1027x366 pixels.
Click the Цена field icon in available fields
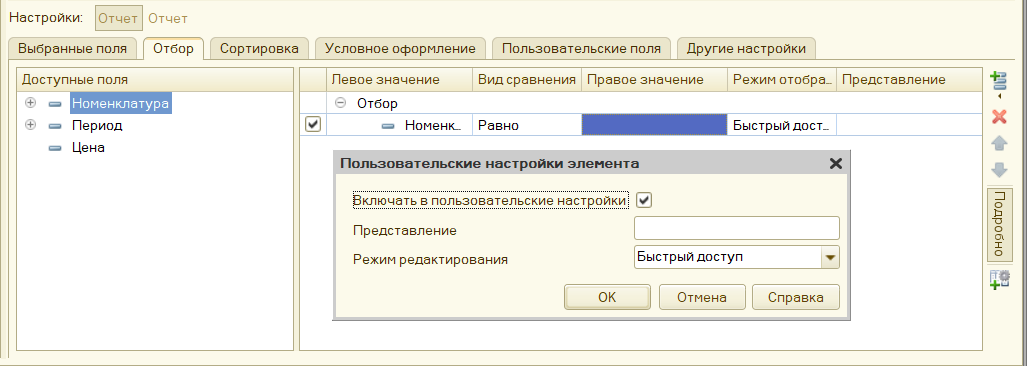(x=56, y=149)
